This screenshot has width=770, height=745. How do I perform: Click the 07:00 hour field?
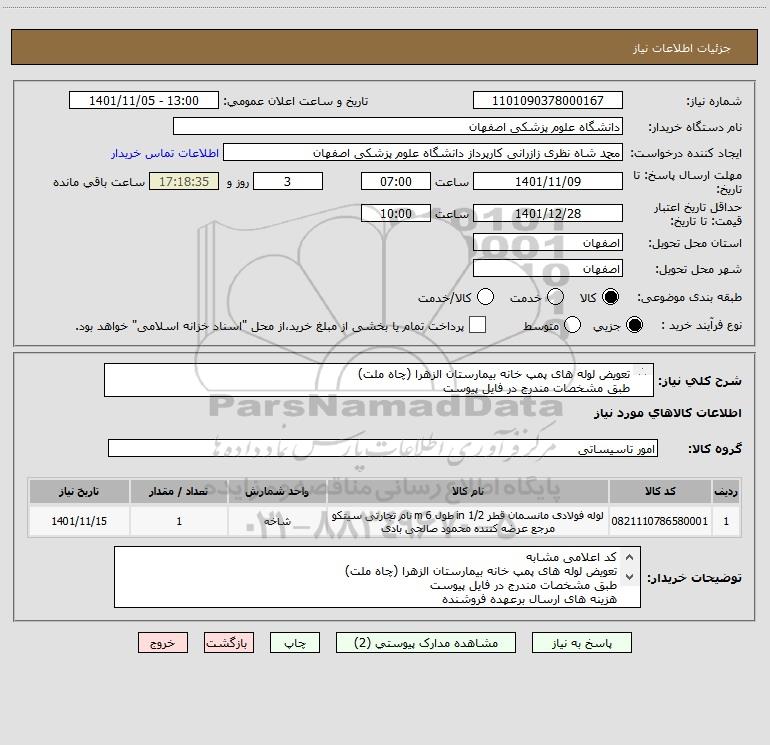tap(396, 182)
